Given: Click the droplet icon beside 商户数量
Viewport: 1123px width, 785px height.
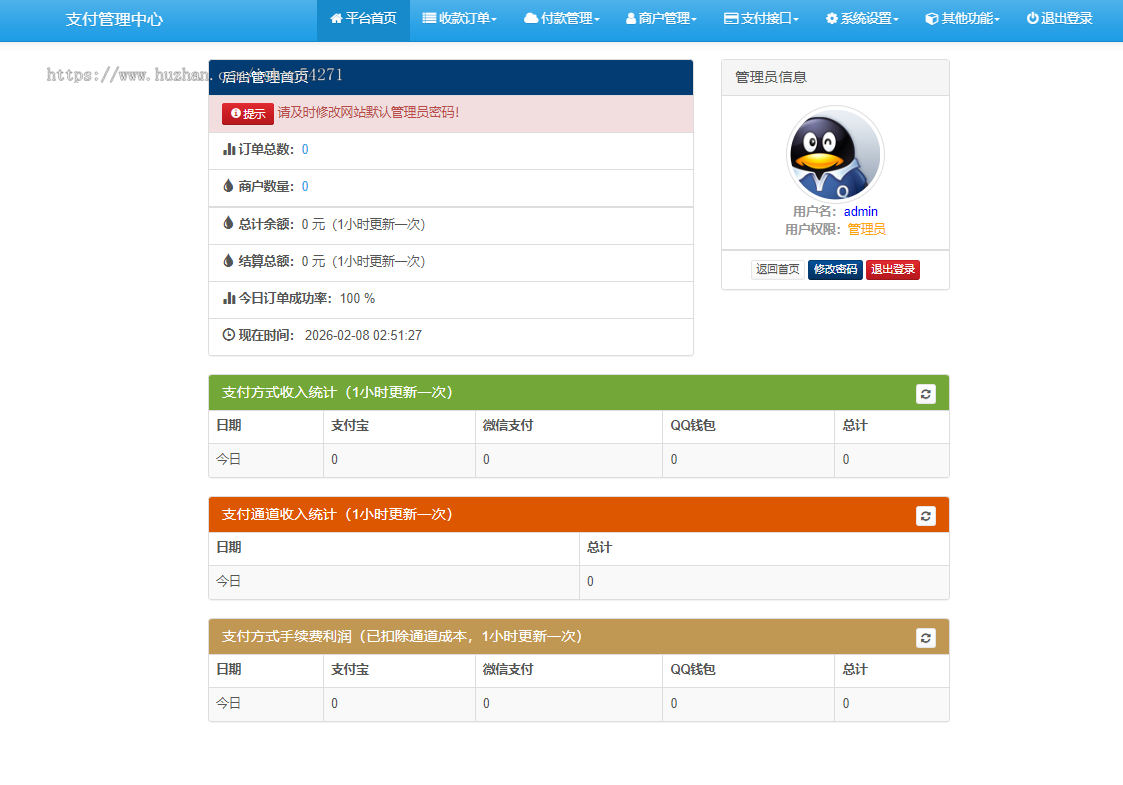Looking at the screenshot, I should click(x=228, y=186).
